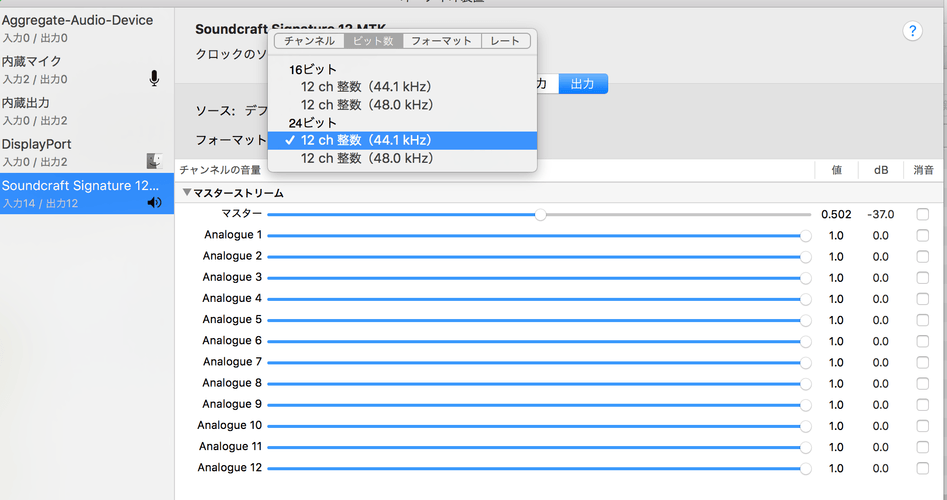Click the Analogue 2 volume slider
947x500 pixels.
[x=539, y=257]
